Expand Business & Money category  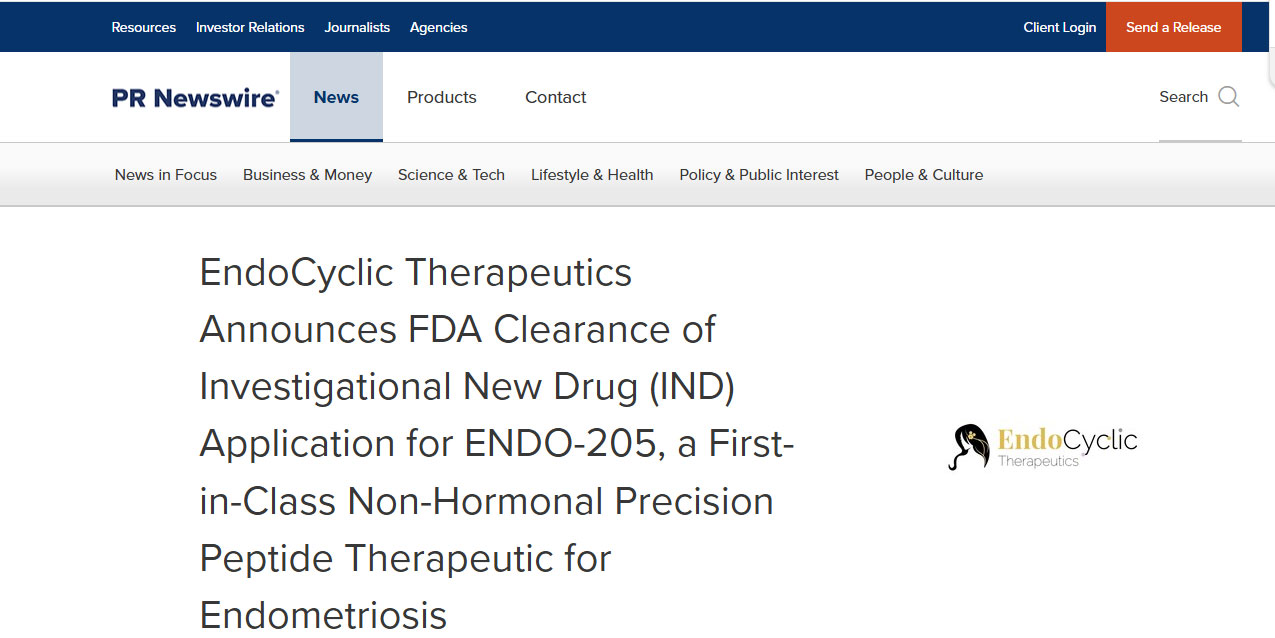(x=307, y=175)
